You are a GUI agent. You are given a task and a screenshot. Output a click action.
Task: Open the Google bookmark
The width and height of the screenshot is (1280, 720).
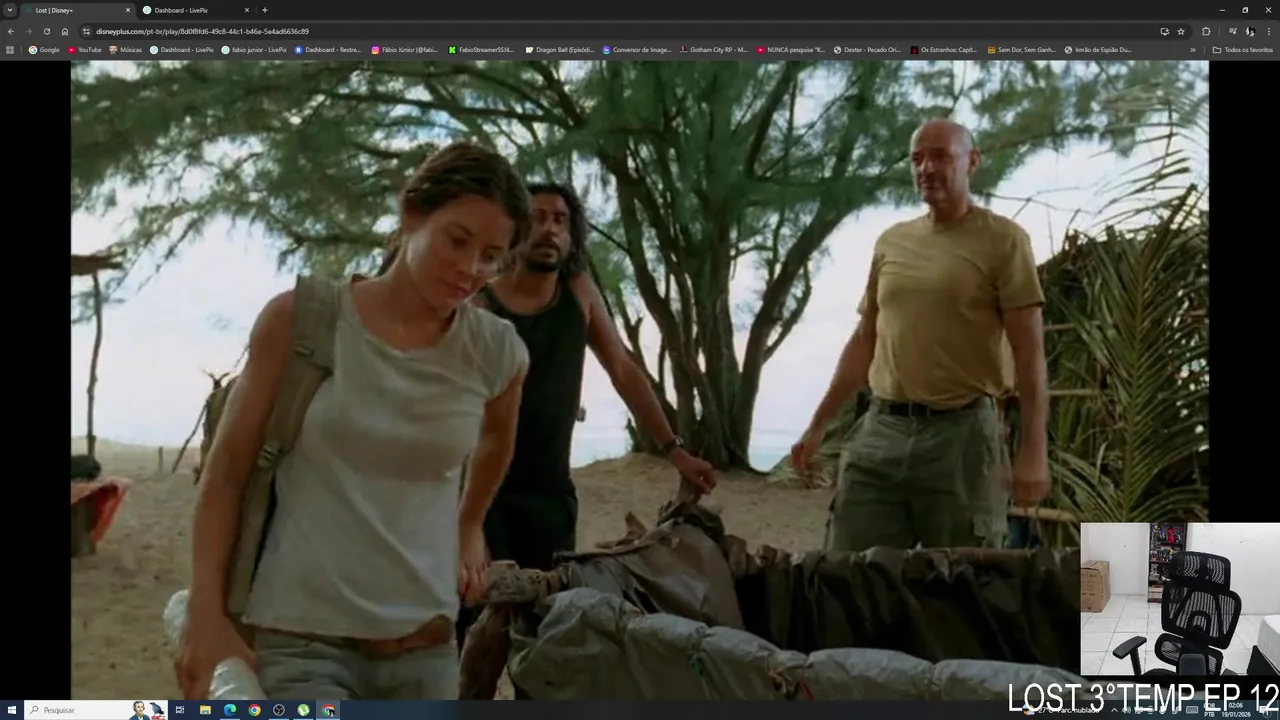[44, 49]
